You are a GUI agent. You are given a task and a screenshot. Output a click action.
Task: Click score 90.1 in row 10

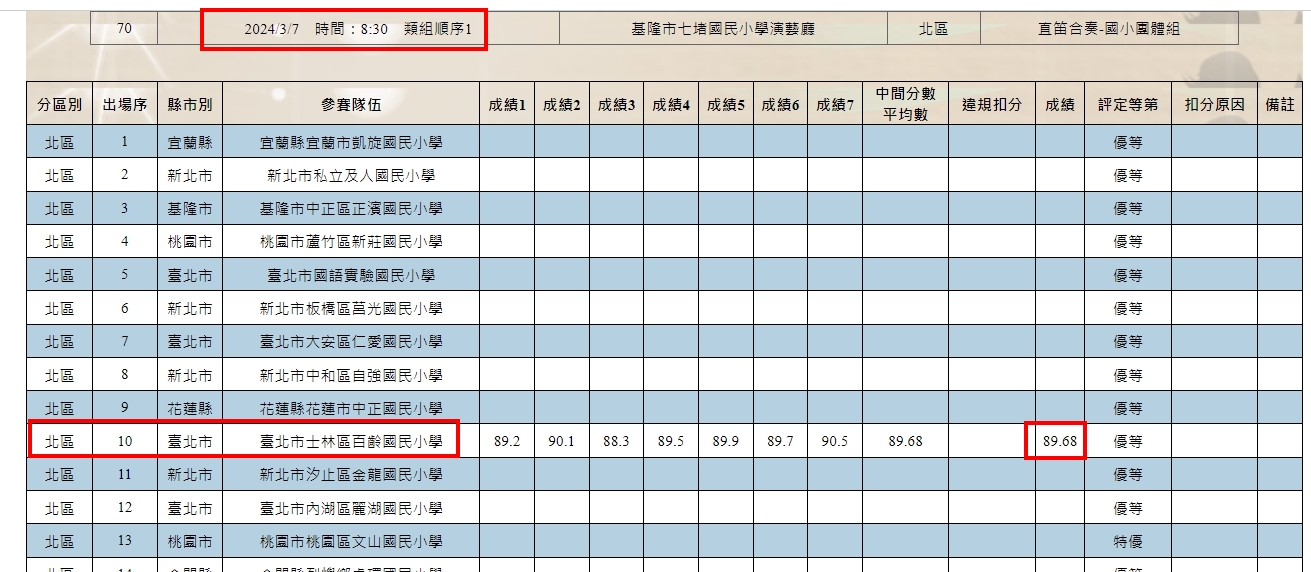(561, 441)
